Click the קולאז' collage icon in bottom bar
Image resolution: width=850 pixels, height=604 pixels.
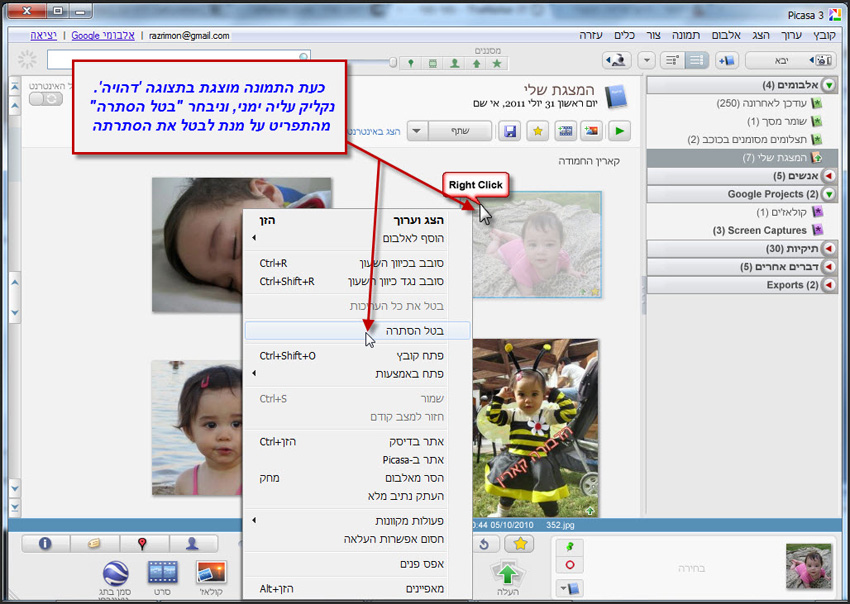point(211,573)
